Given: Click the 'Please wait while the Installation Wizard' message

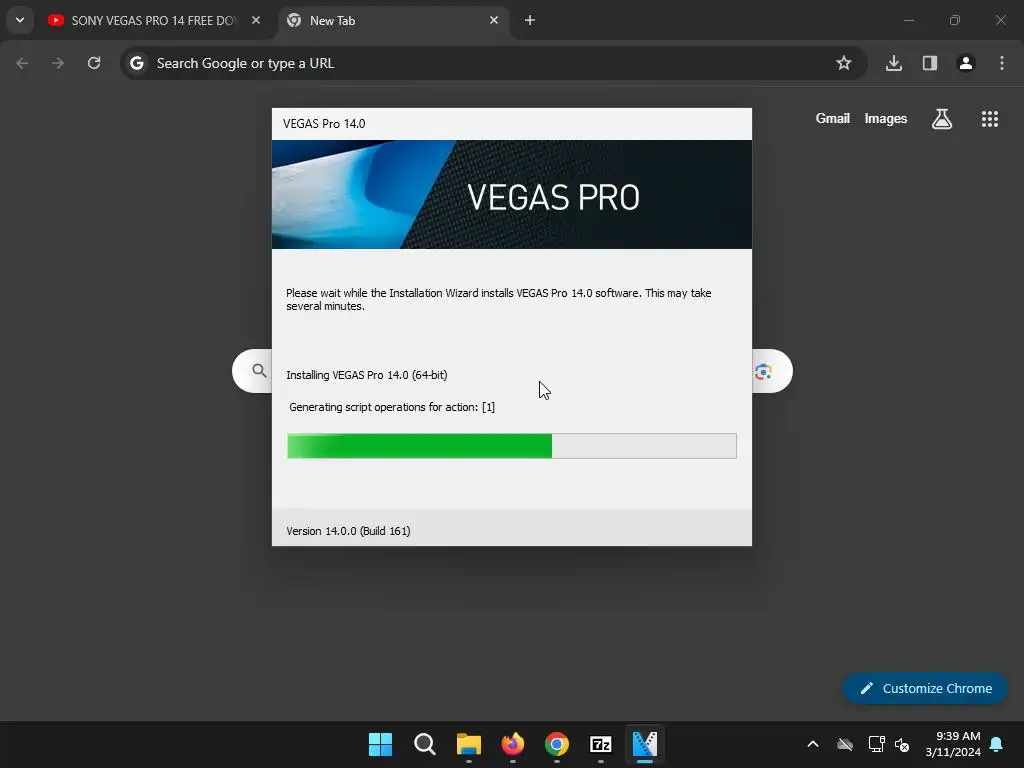Looking at the screenshot, I should (x=498, y=299).
